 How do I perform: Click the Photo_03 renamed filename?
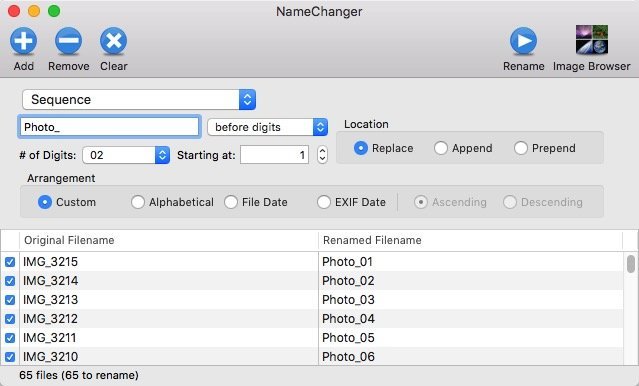pos(348,300)
